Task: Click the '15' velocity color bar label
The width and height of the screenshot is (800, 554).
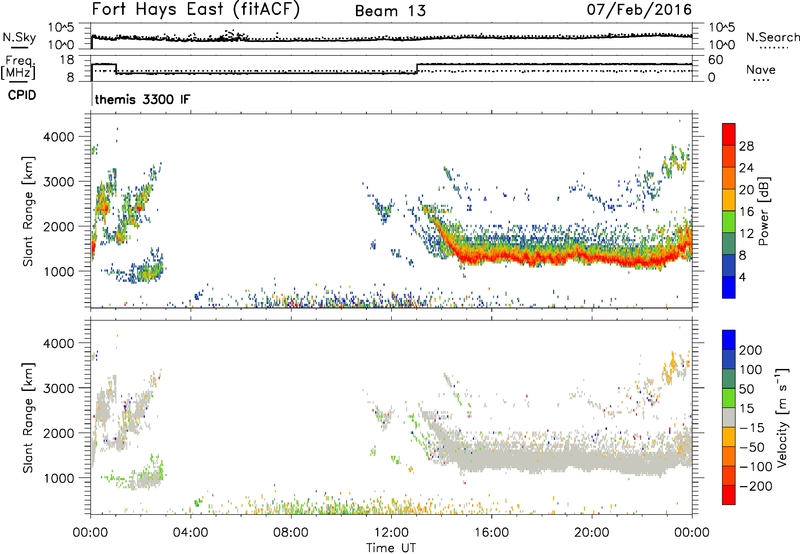Action: [x=746, y=409]
